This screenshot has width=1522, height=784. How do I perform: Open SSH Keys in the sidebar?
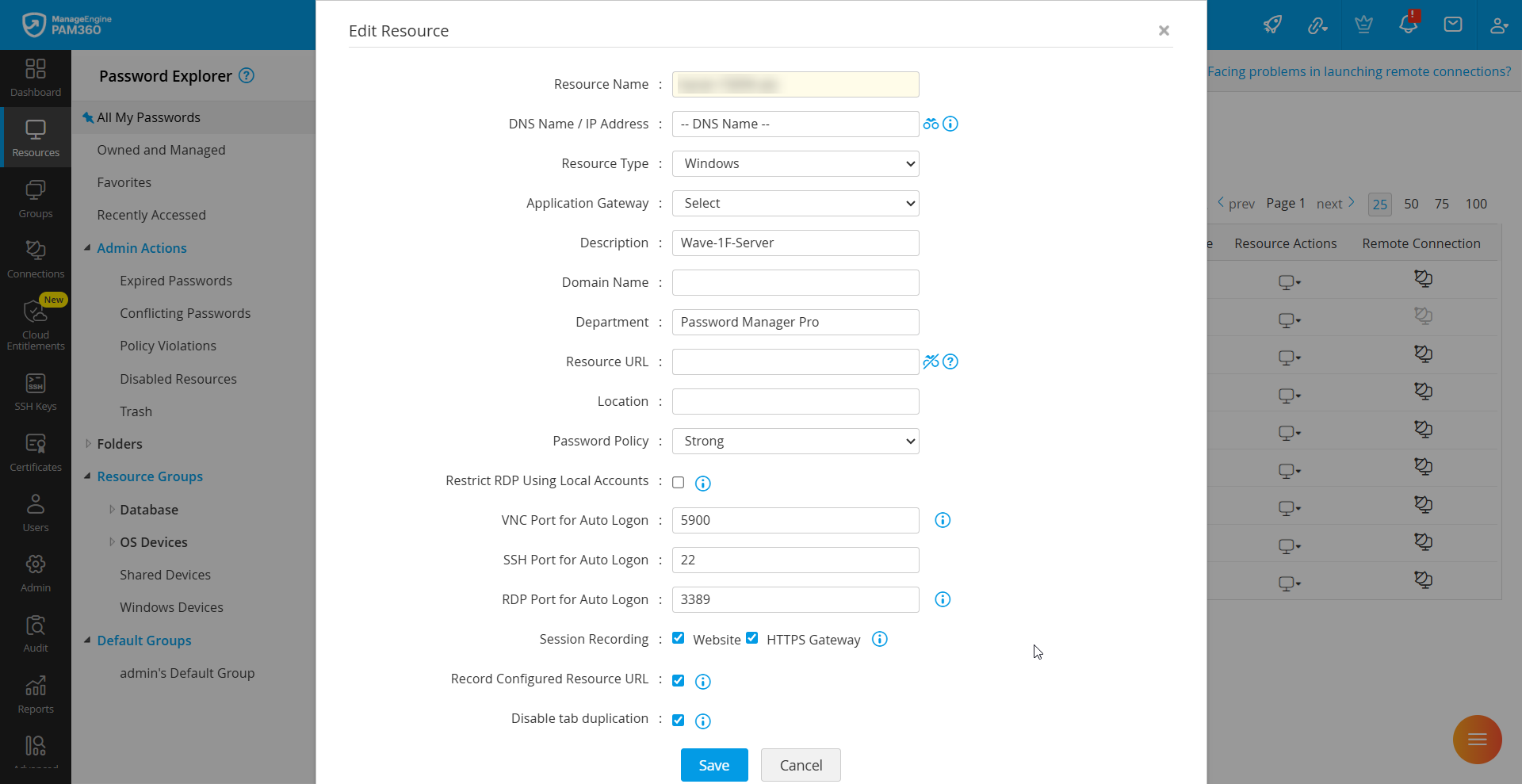pyautogui.click(x=36, y=392)
